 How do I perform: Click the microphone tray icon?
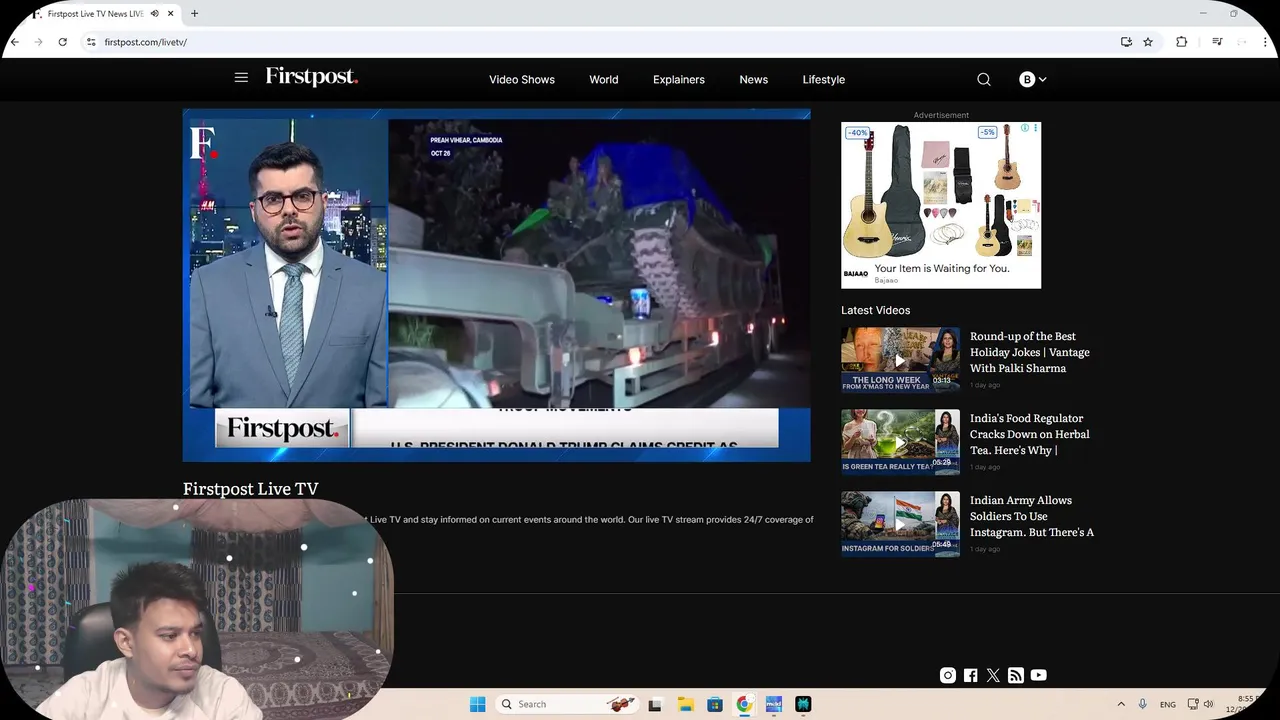1143,704
